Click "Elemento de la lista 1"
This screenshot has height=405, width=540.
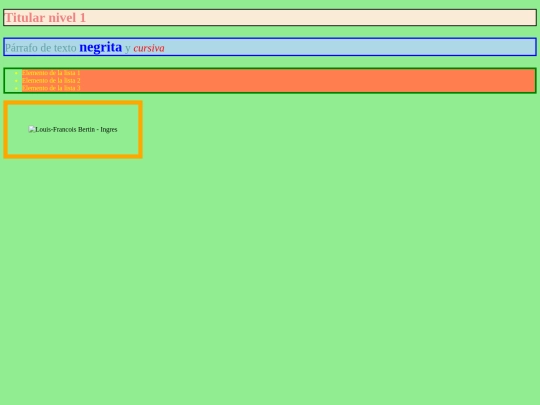click(x=51, y=73)
